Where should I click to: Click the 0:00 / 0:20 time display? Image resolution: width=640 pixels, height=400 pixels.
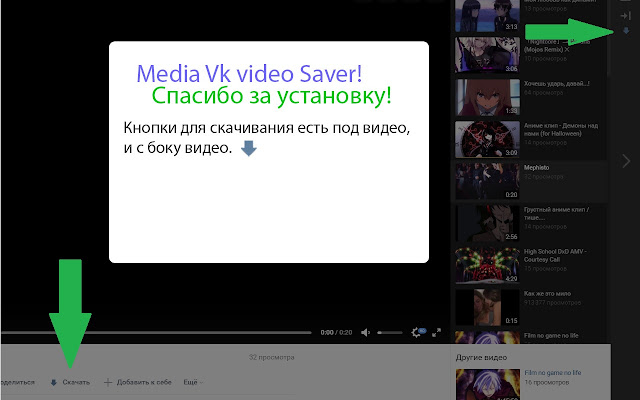click(336, 333)
